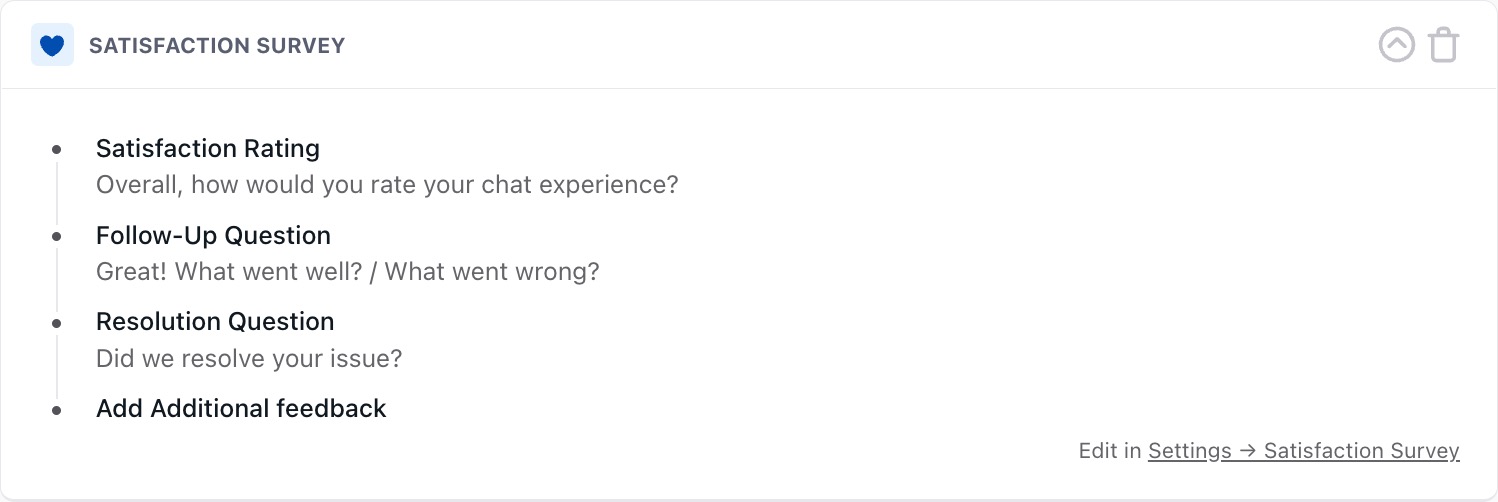Click the bullet beside Satisfaction Rating
Viewport: 1498px width, 502px height.
click(x=57, y=150)
